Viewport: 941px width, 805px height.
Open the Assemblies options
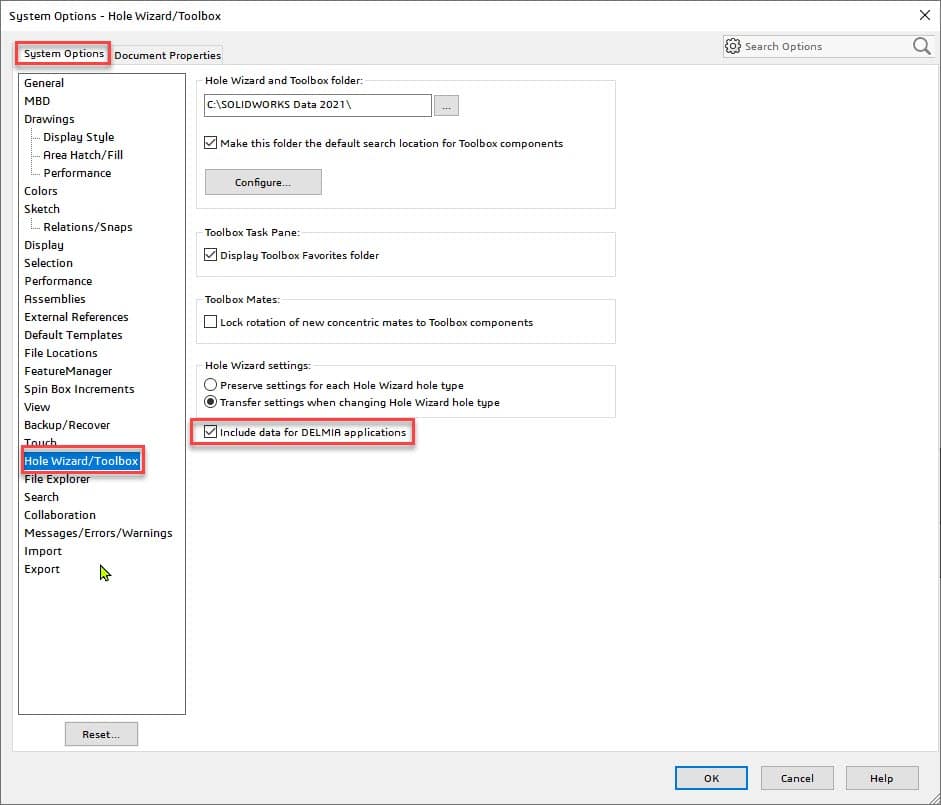pyautogui.click(x=55, y=299)
